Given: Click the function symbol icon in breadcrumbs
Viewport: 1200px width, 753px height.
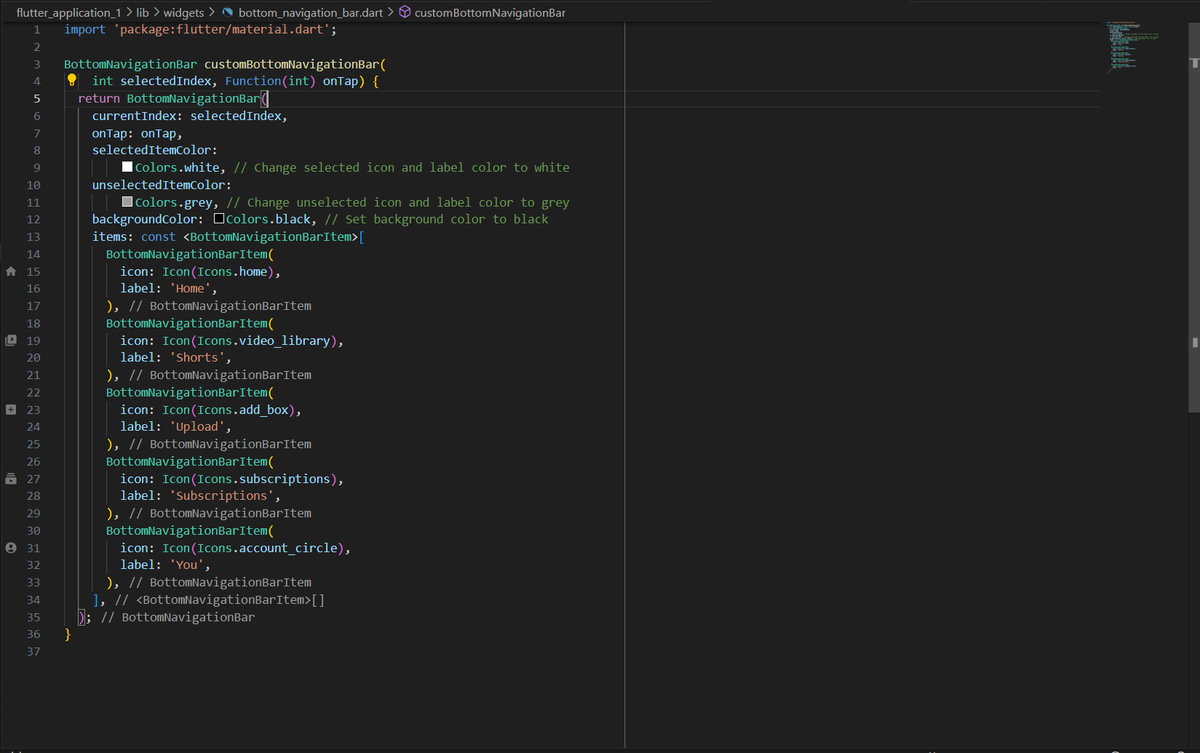Looking at the screenshot, I should [405, 12].
